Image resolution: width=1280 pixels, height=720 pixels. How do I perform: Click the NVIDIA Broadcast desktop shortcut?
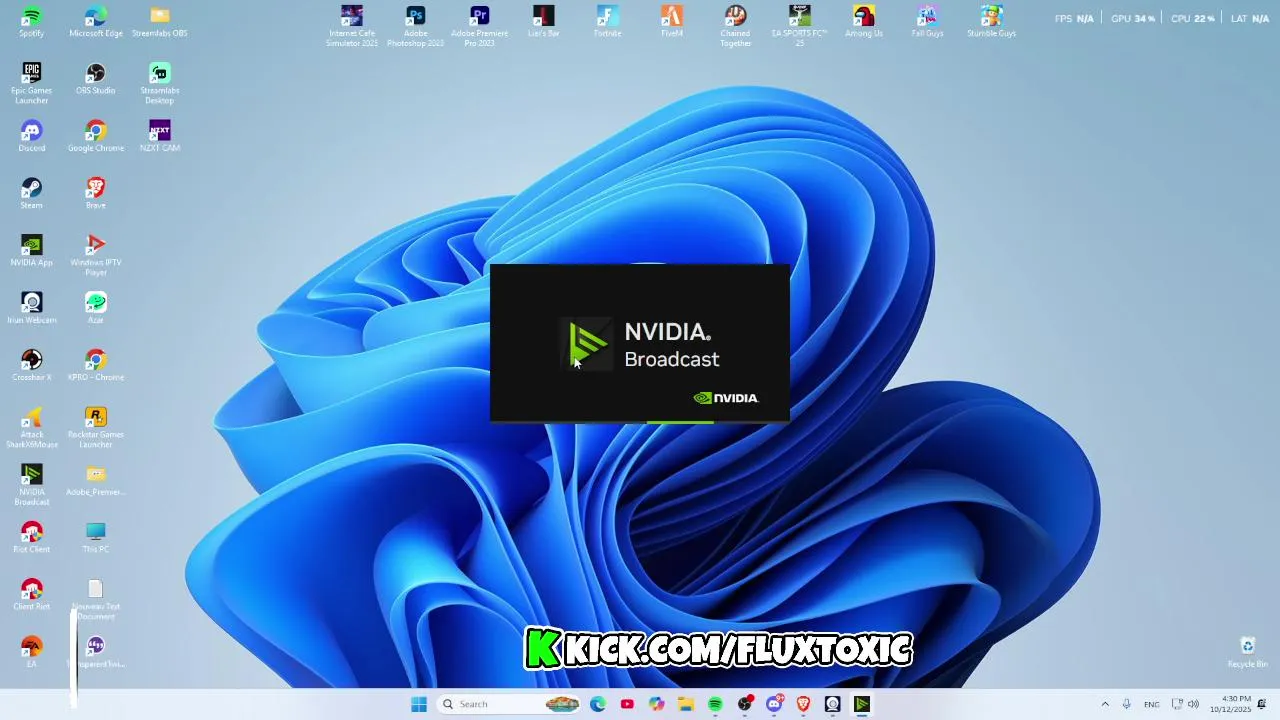pos(31,485)
